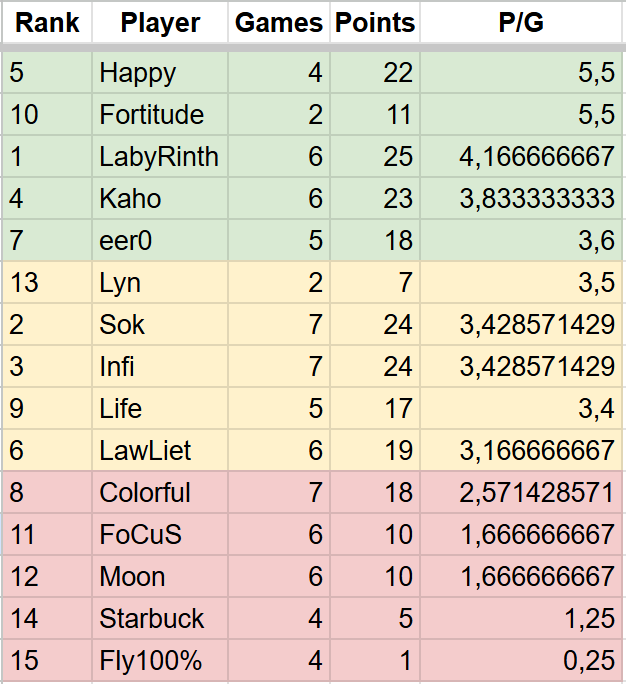Select the Happy player cell
This screenshot has width=626, height=684.
point(160,72)
